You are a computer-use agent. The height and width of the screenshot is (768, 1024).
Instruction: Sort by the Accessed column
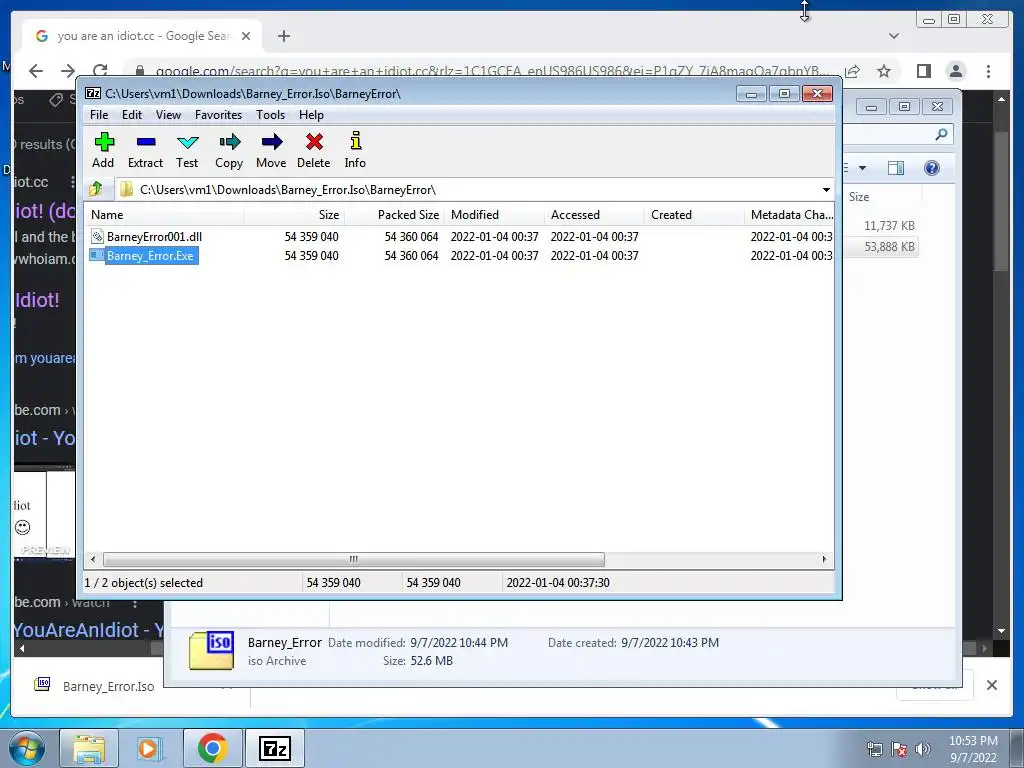(x=594, y=215)
